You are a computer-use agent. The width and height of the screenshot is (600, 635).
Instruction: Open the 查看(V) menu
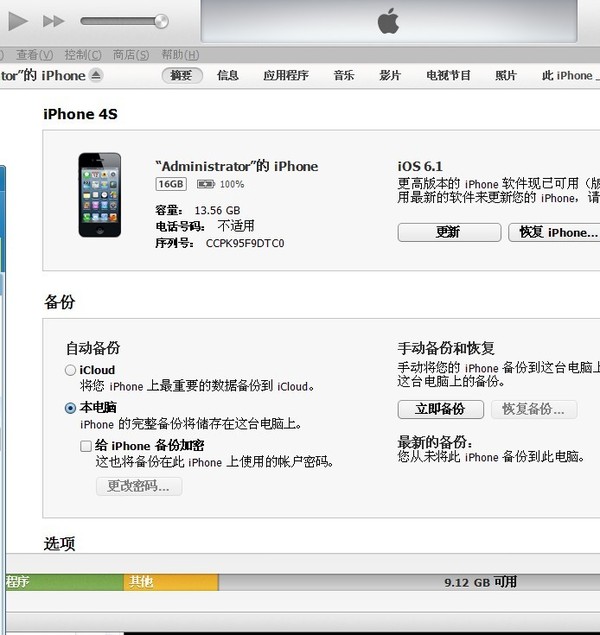click(34, 54)
